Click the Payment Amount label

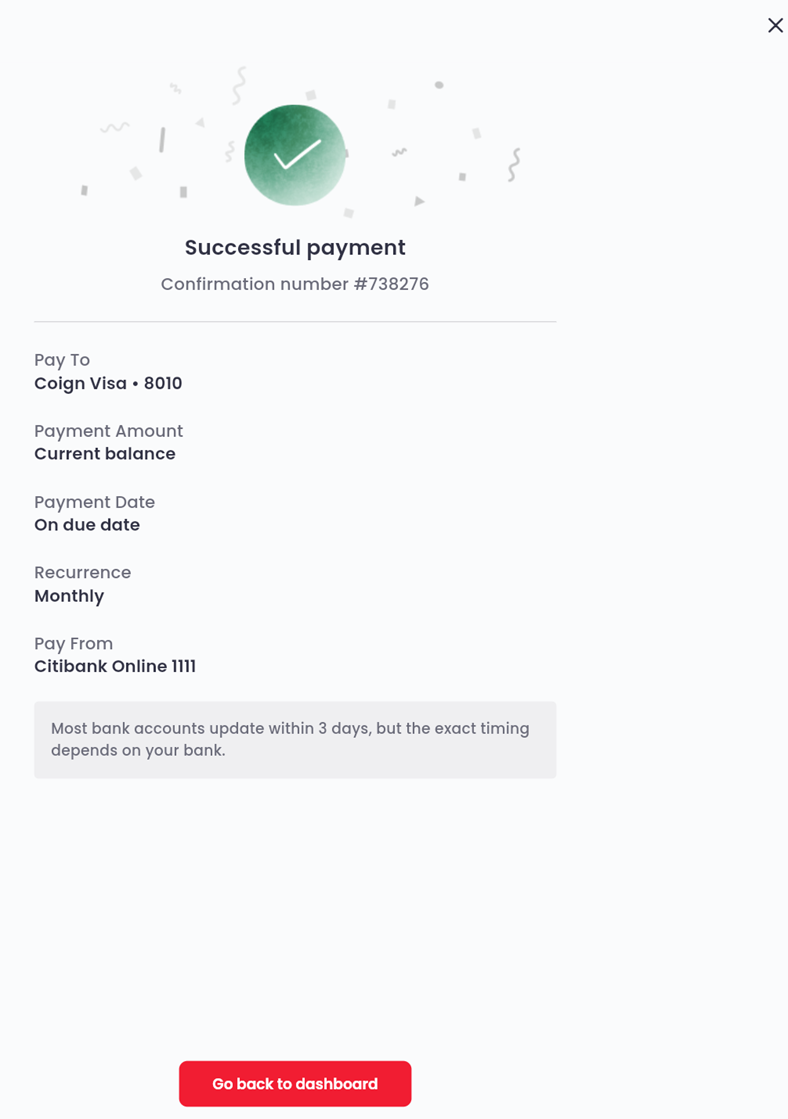(x=108, y=430)
